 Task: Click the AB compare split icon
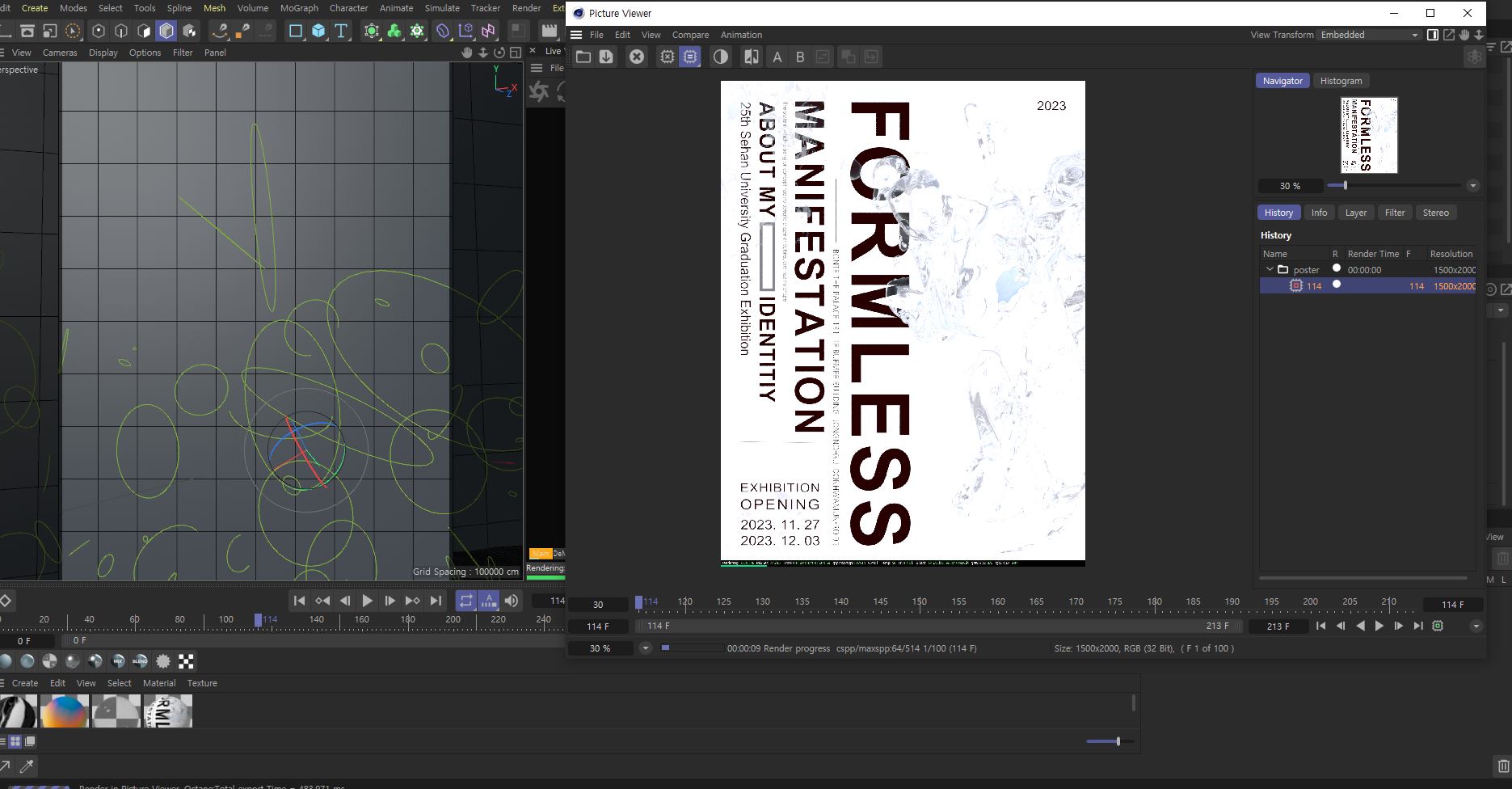[x=751, y=57]
